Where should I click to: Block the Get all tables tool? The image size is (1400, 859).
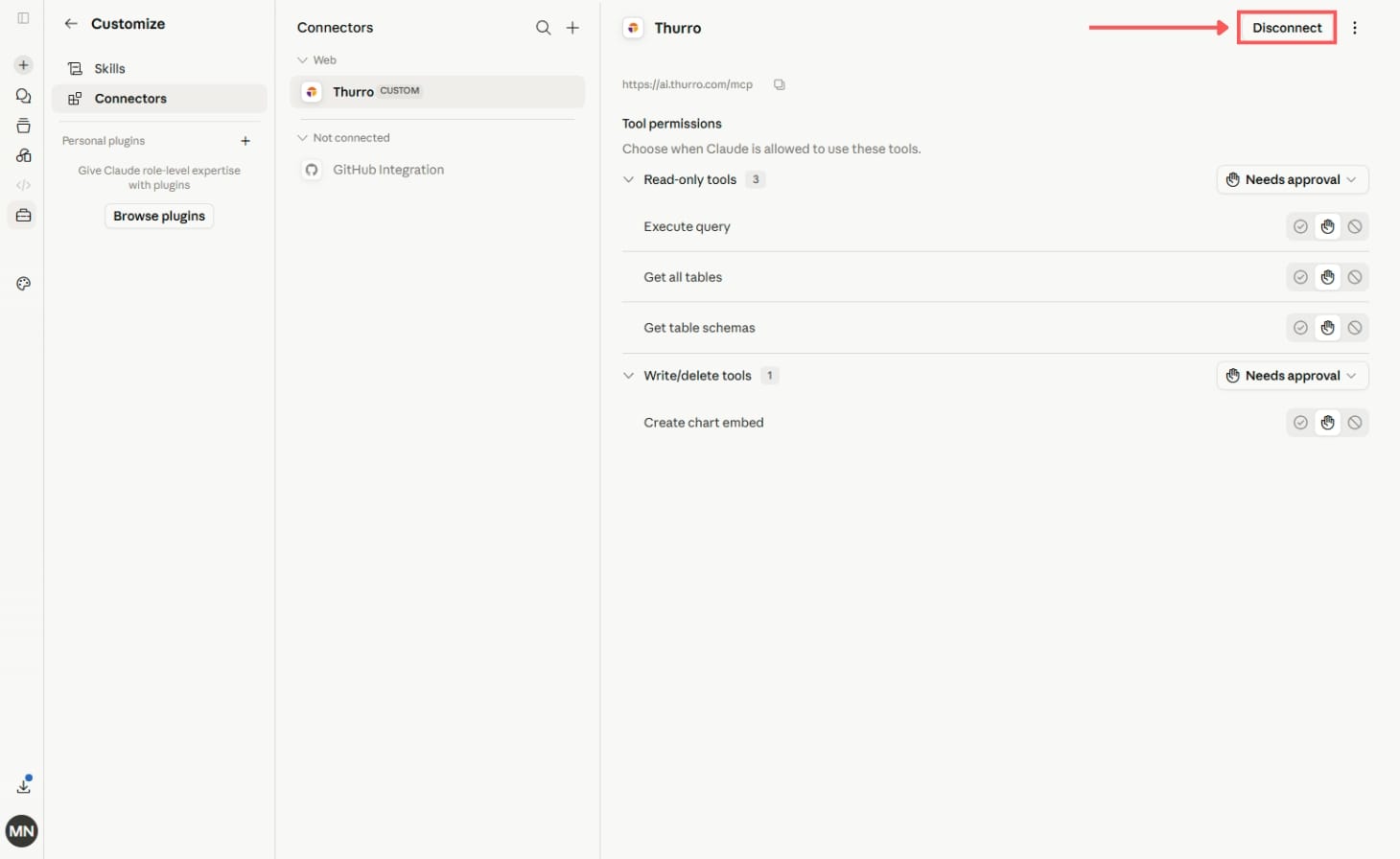[x=1355, y=277]
